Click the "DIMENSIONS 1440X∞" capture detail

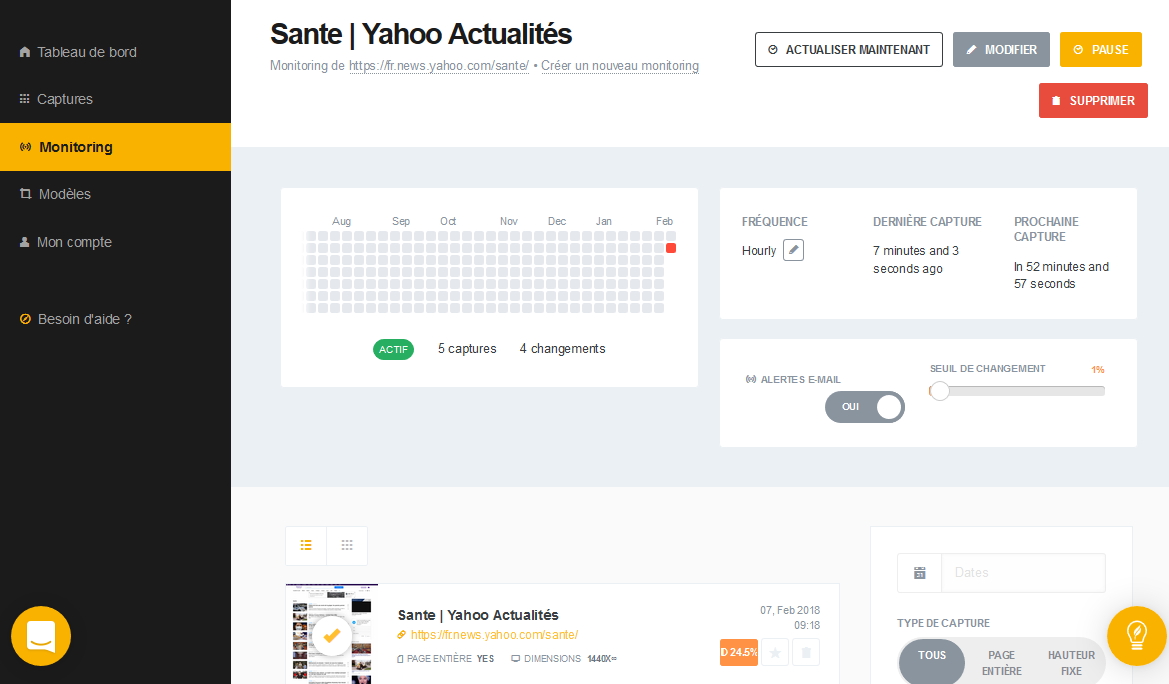point(564,659)
